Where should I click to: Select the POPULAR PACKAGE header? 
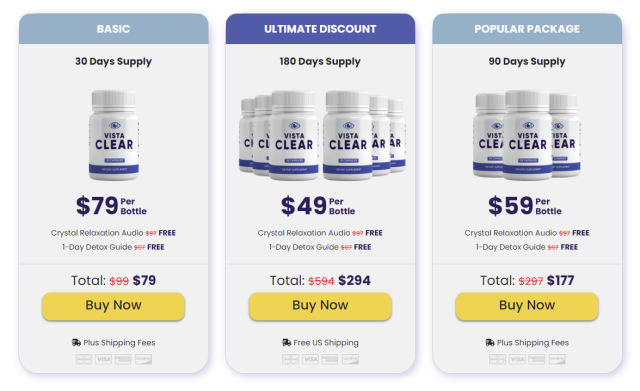coord(527,29)
